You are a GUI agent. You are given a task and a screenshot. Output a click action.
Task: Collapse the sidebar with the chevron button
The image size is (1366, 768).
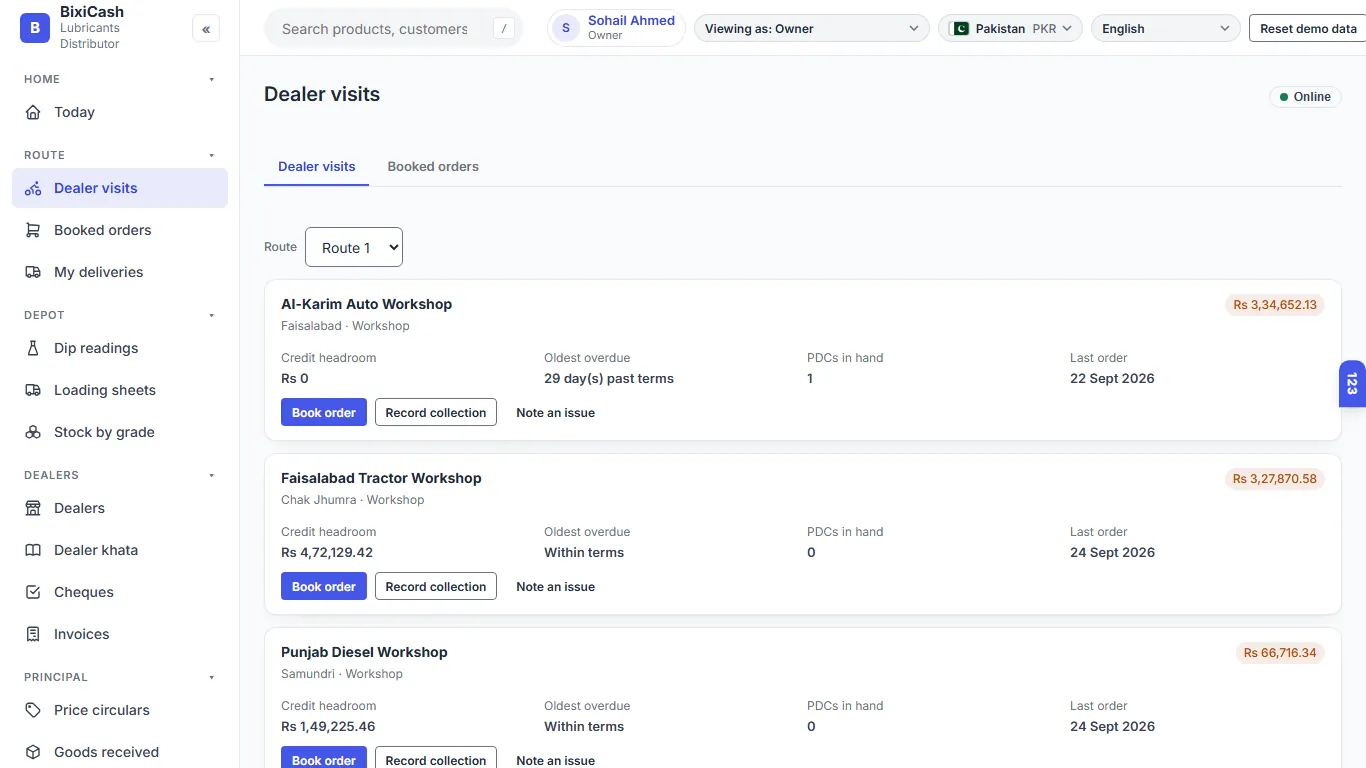click(x=206, y=29)
